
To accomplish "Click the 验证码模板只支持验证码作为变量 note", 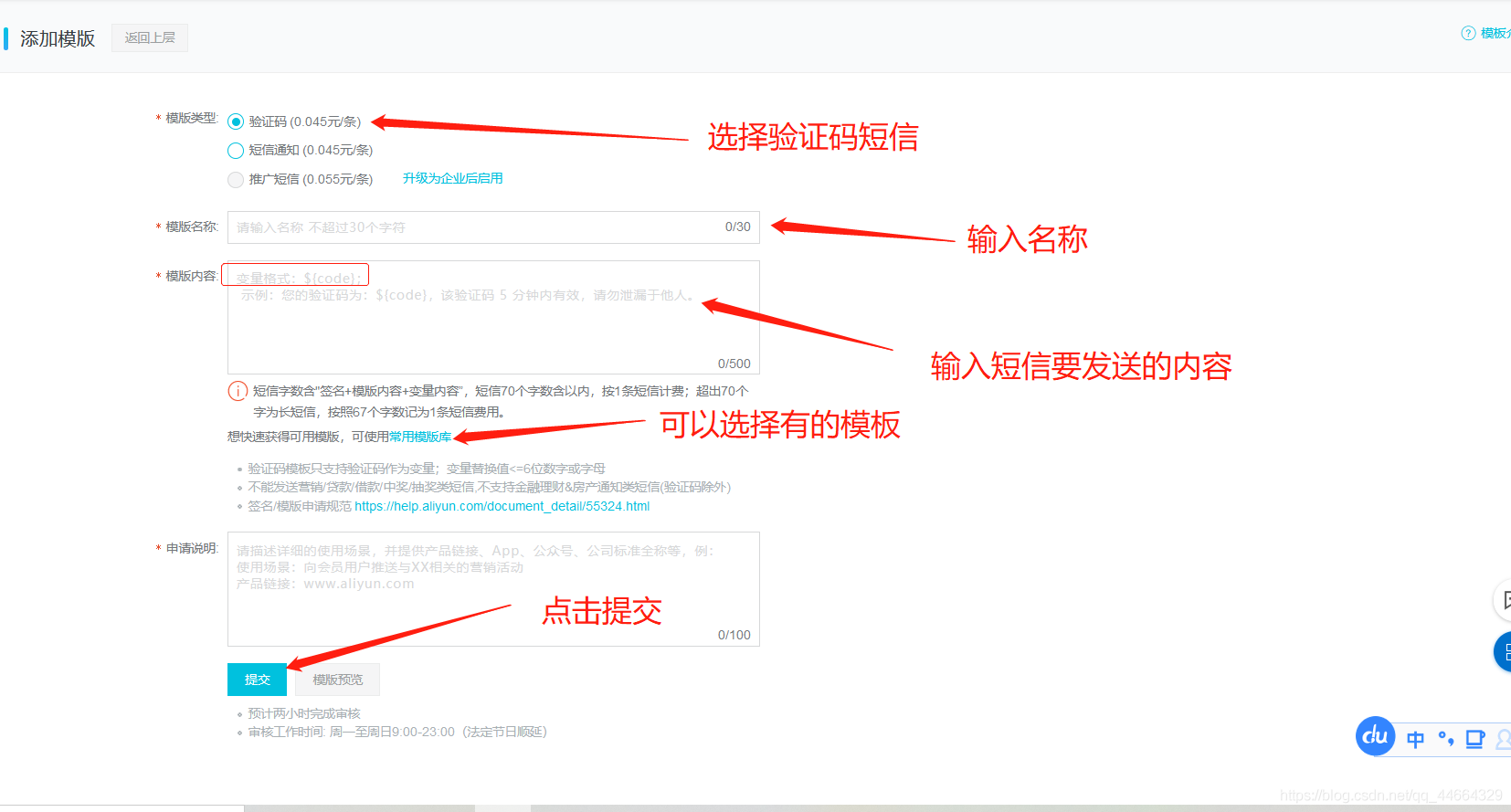I will 427,469.
